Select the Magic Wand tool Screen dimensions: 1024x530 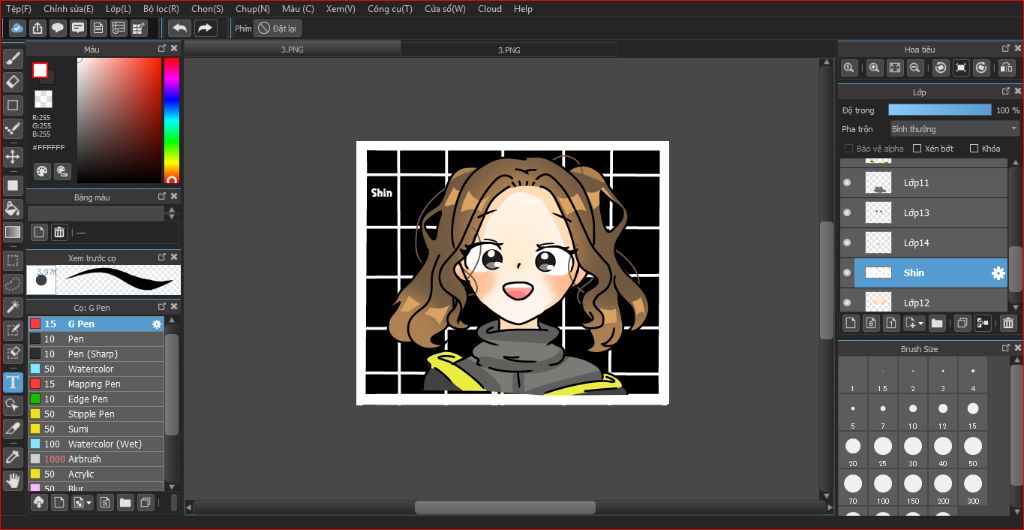coord(12,307)
